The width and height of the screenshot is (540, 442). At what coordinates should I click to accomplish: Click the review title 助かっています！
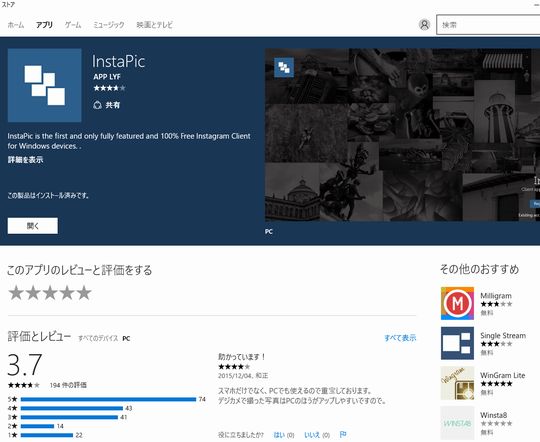tap(242, 357)
